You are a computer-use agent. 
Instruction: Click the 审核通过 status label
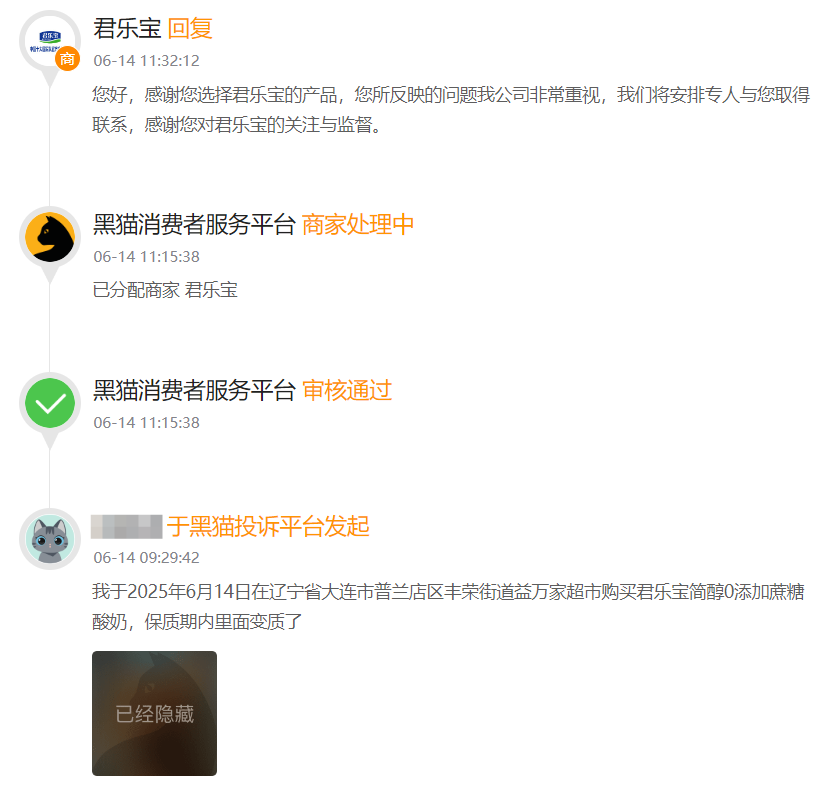[x=347, y=391]
